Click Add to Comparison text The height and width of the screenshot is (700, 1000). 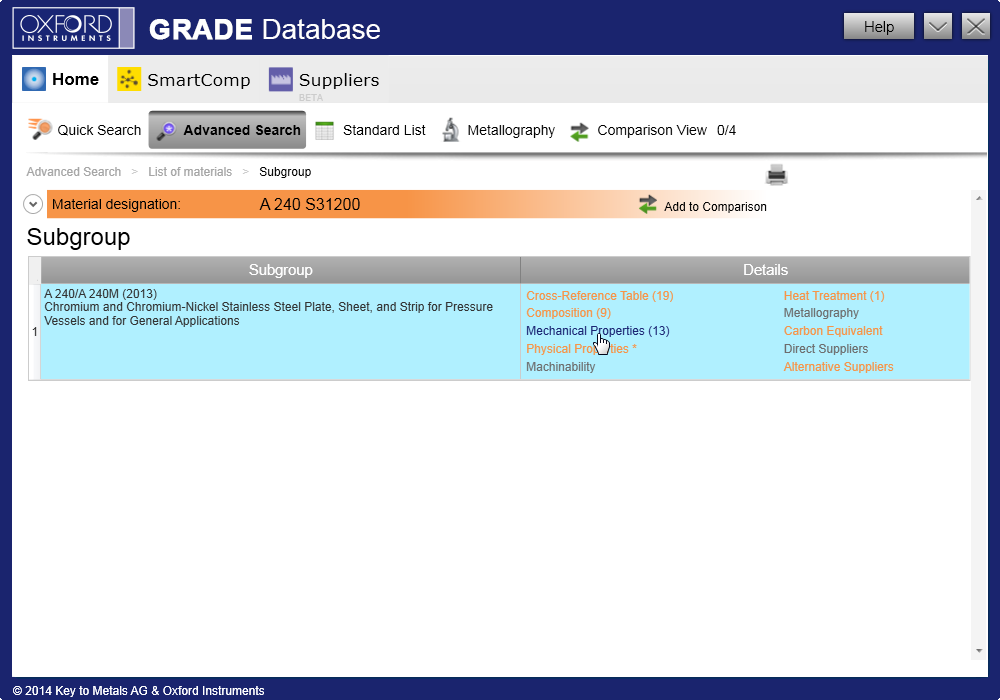click(715, 207)
